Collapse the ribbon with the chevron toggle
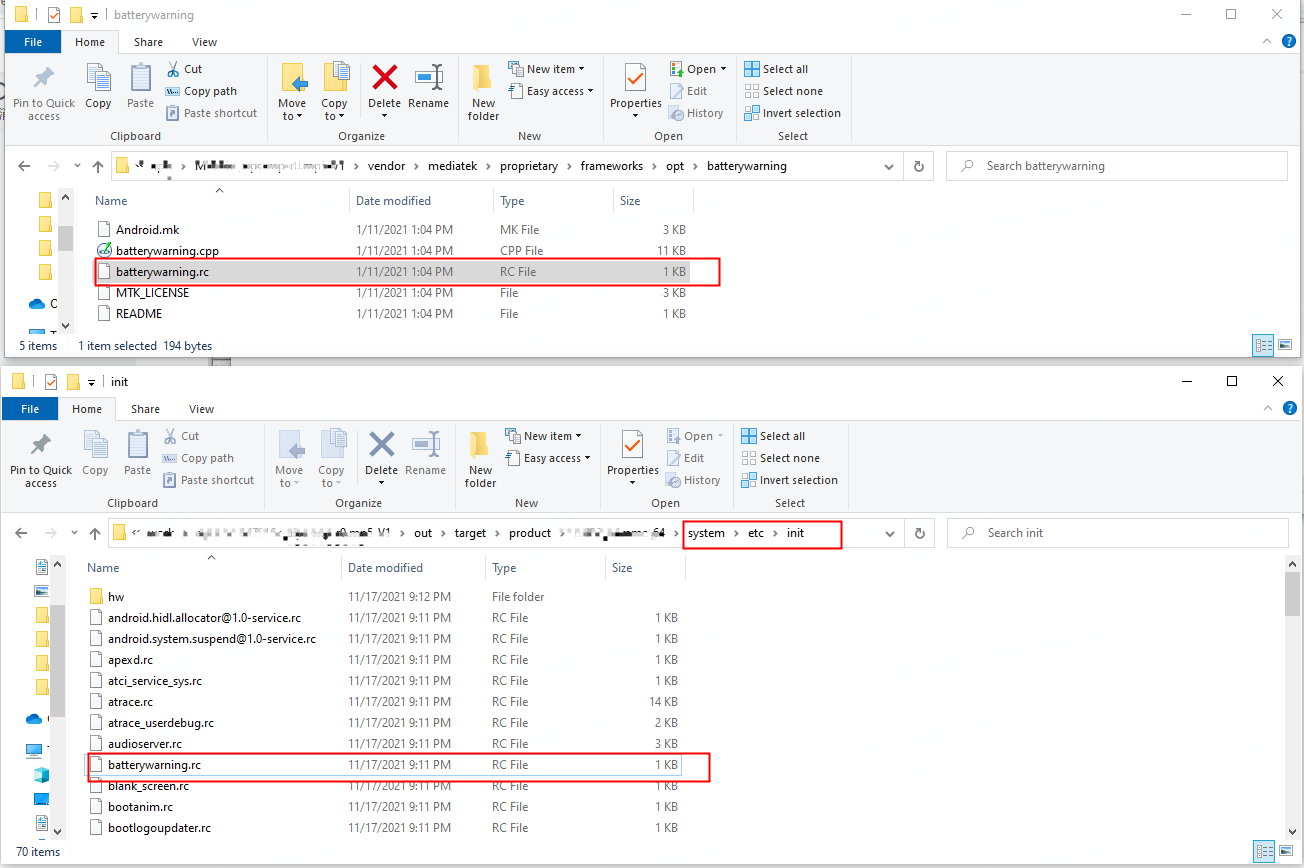 click(x=1266, y=41)
